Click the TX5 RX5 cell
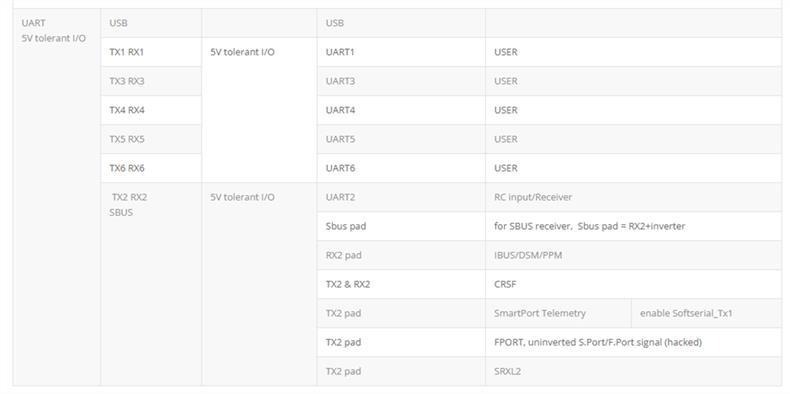 point(151,139)
